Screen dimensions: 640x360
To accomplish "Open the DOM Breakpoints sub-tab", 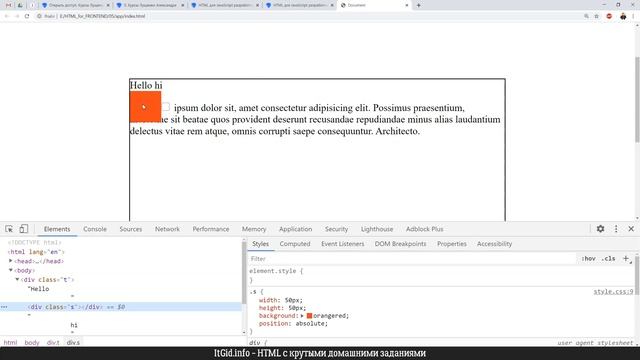I will point(400,244).
